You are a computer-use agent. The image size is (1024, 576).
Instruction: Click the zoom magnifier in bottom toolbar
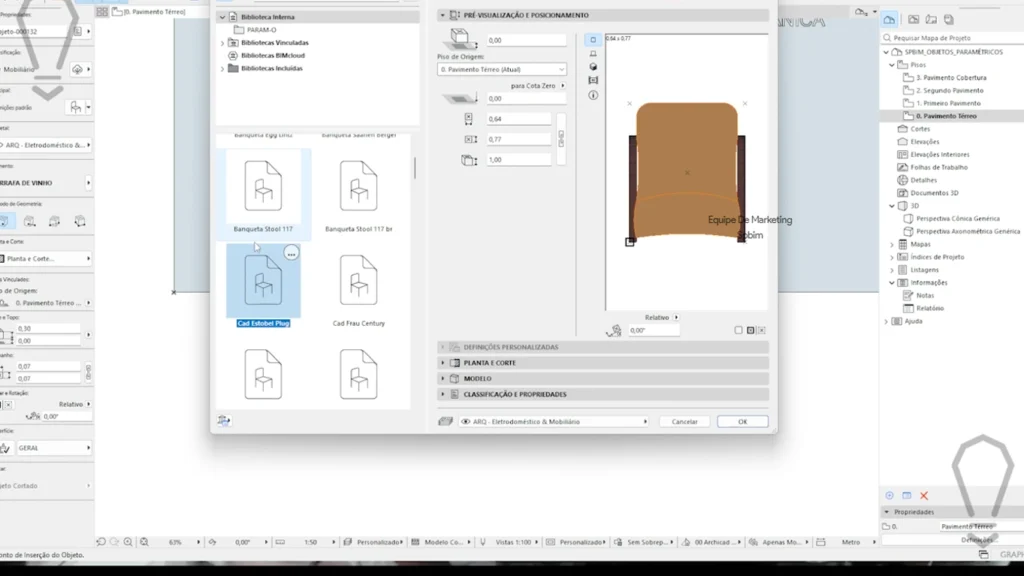click(127, 542)
